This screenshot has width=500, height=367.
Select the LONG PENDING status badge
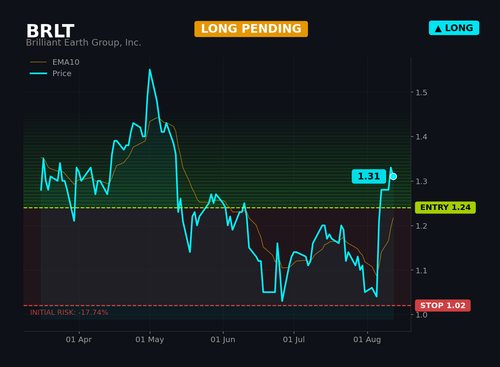251,29
